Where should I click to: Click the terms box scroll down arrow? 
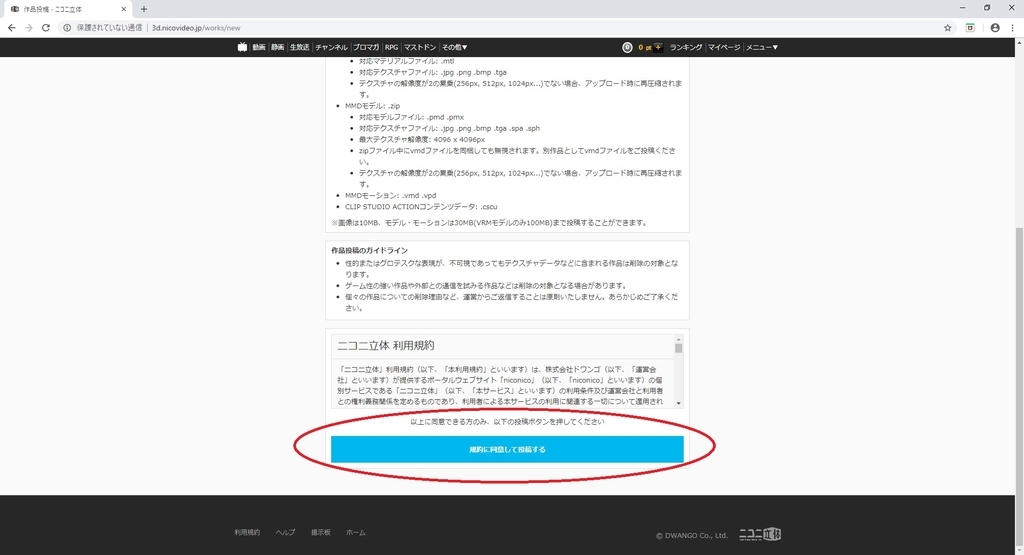[x=679, y=404]
